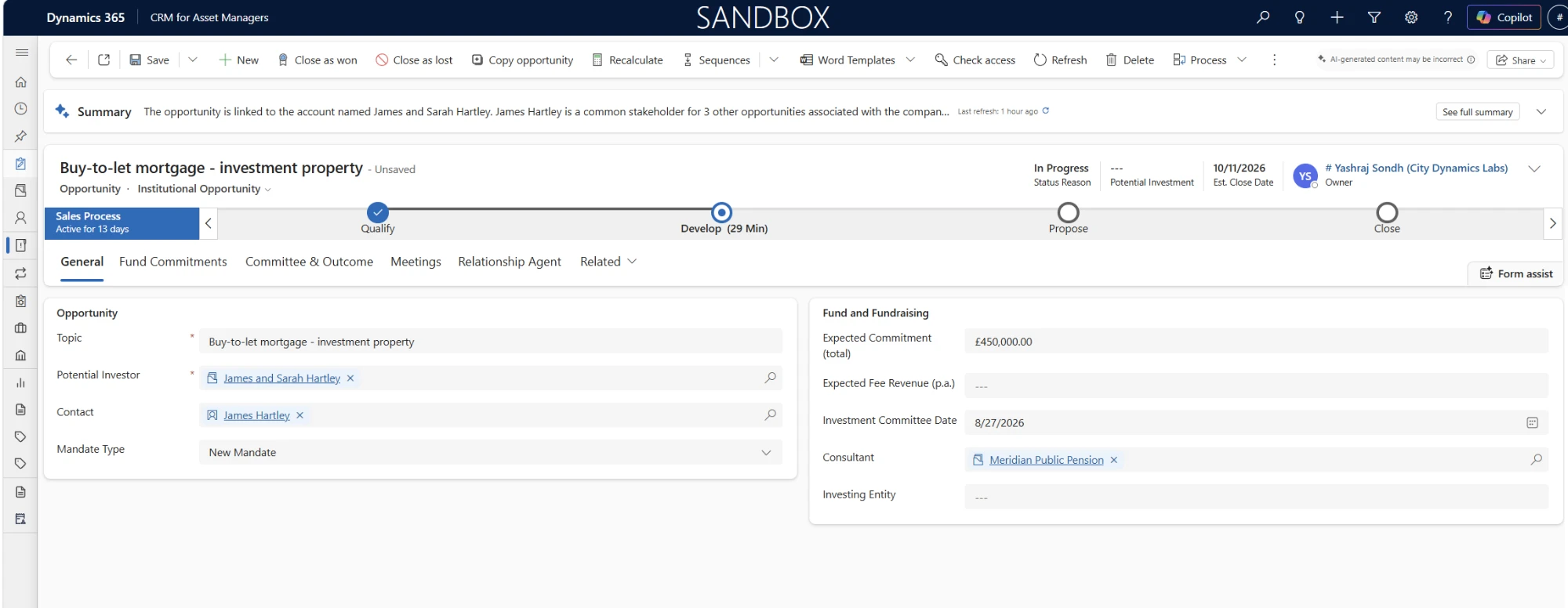
Task: Click the back arrow button
Action: (x=71, y=60)
